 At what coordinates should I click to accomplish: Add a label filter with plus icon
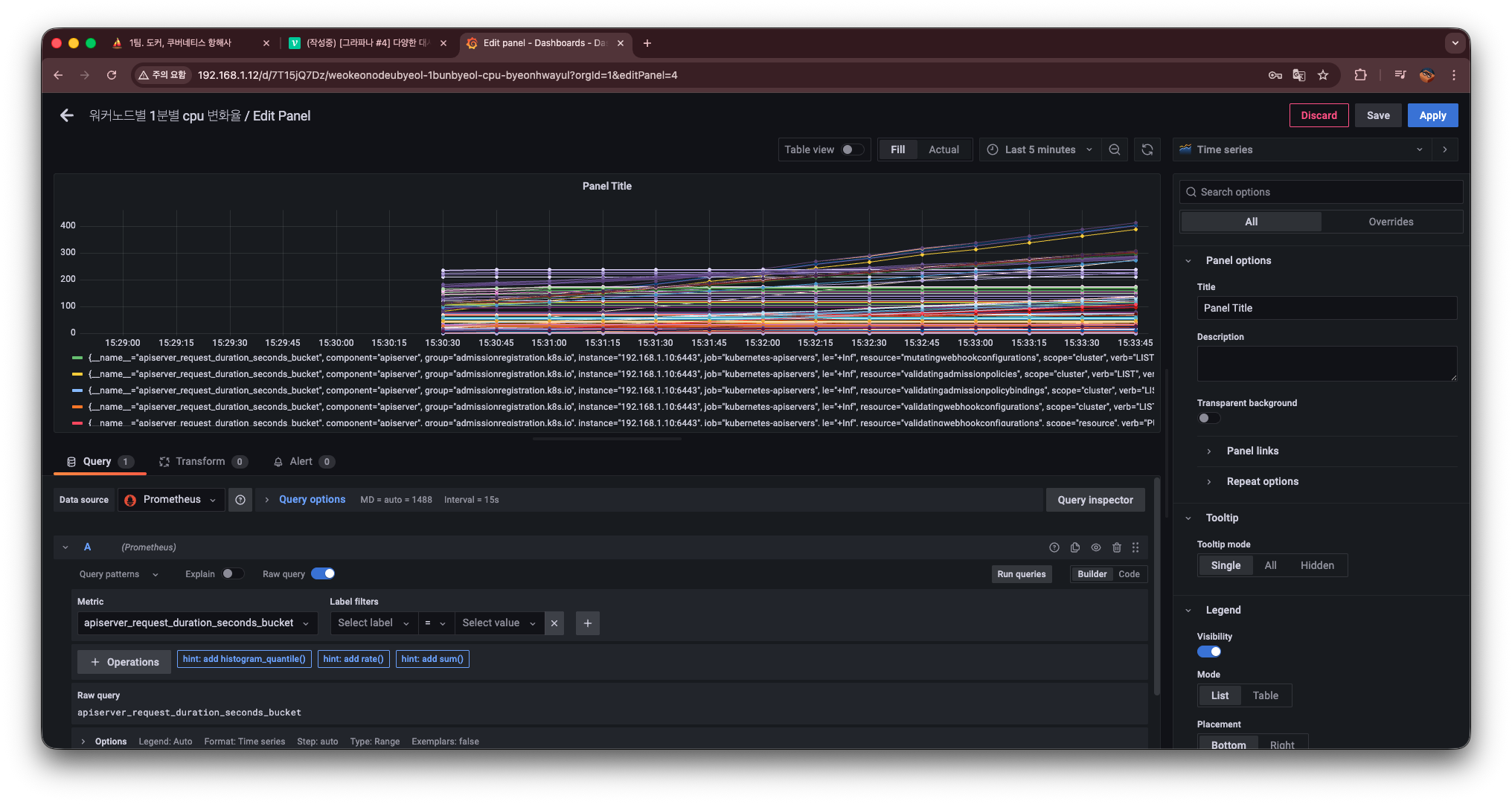[587, 623]
